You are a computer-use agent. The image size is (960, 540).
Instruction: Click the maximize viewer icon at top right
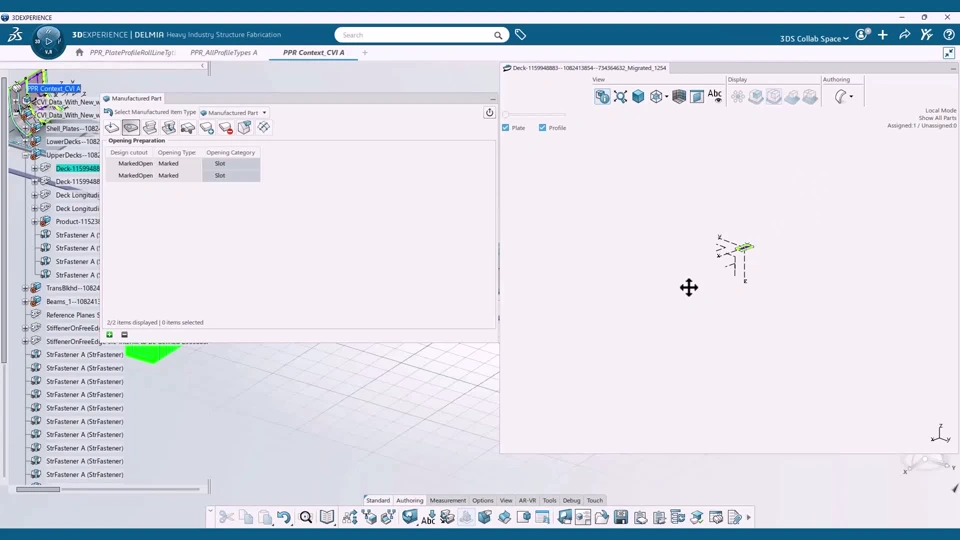[949, 53]
